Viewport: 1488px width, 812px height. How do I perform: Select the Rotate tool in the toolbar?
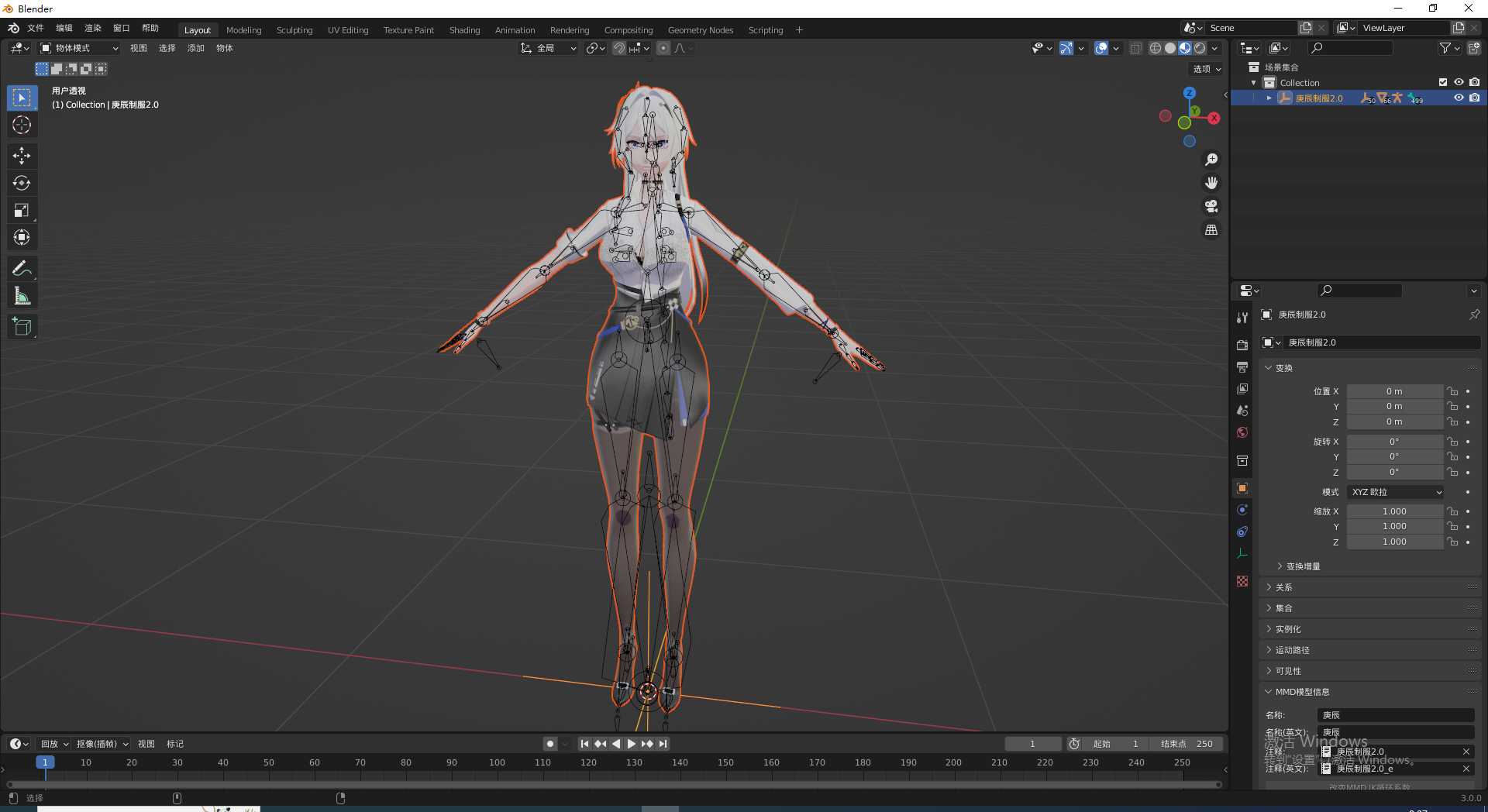[22, 183]
